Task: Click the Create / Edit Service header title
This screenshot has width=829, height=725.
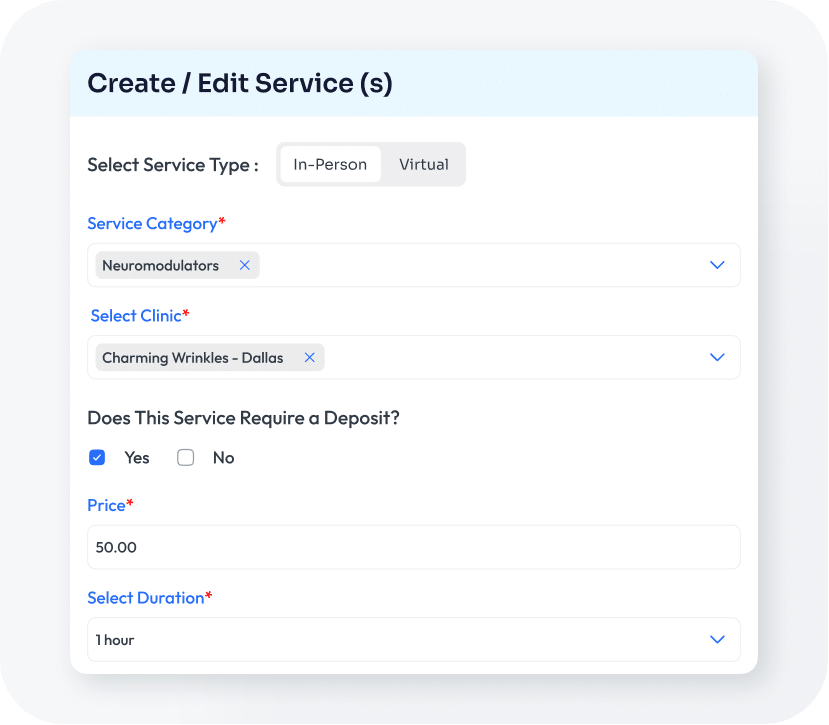Action: click(240, 83)
